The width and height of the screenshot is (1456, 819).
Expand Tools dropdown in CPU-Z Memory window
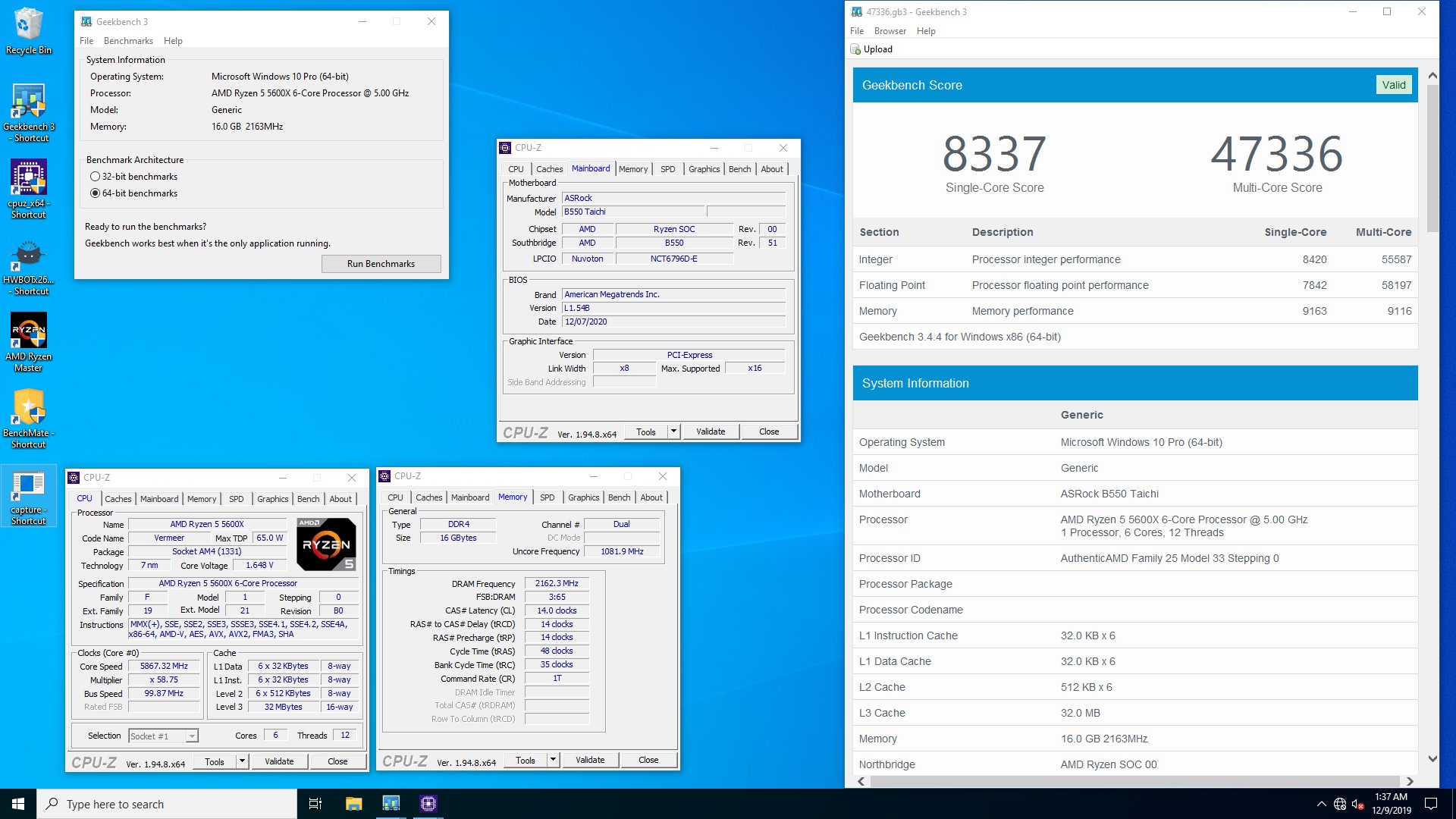click(553, 760)
